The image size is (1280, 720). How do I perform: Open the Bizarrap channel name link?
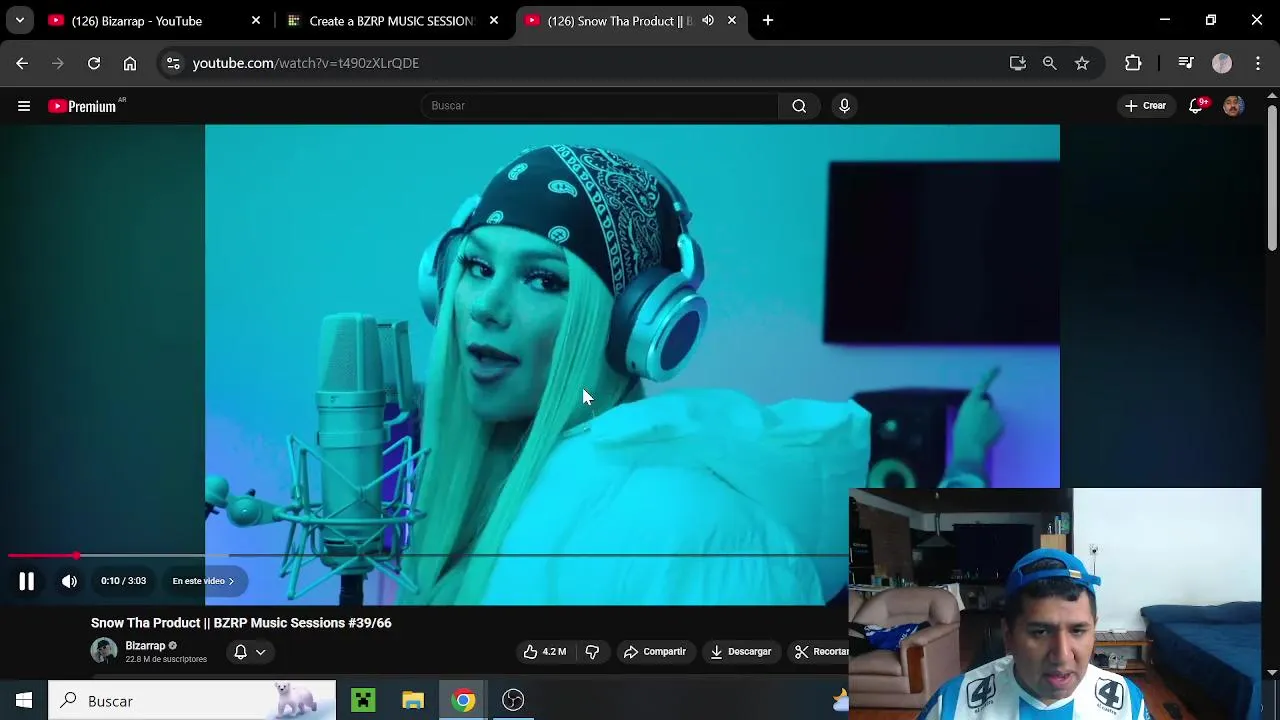point(145,646)
